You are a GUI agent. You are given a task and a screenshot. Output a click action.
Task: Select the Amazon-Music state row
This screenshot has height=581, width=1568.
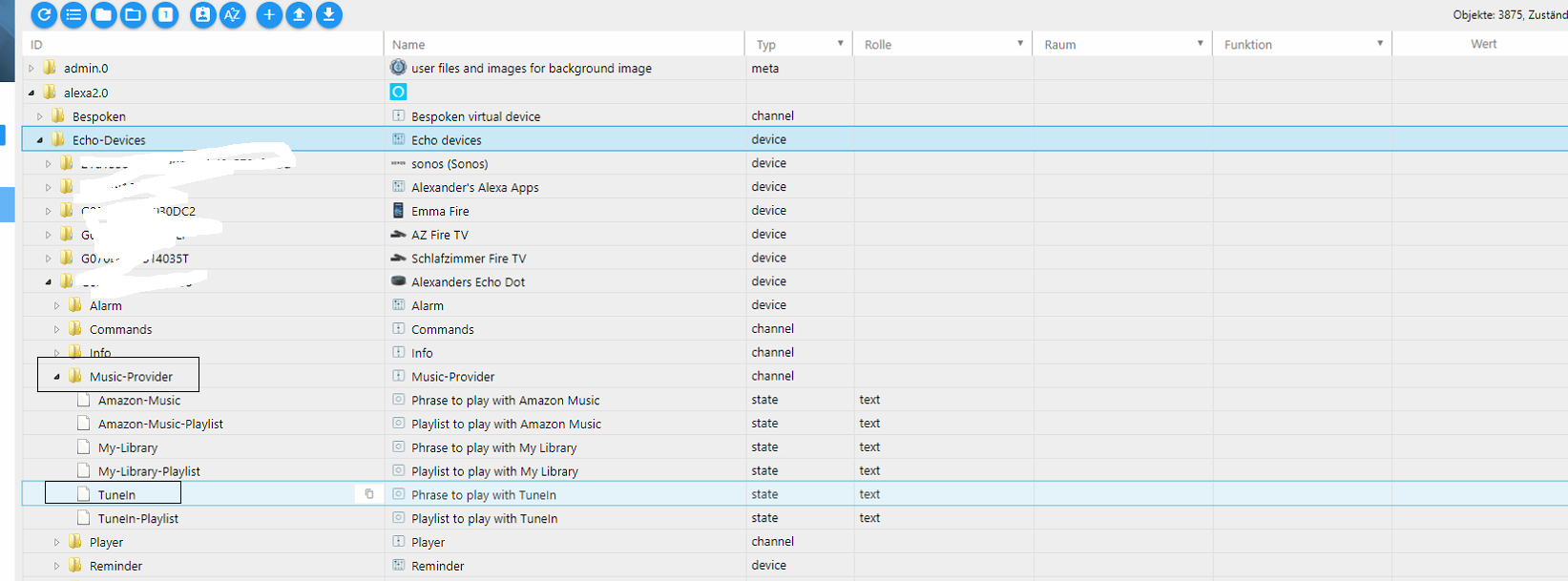click(139, 401)
